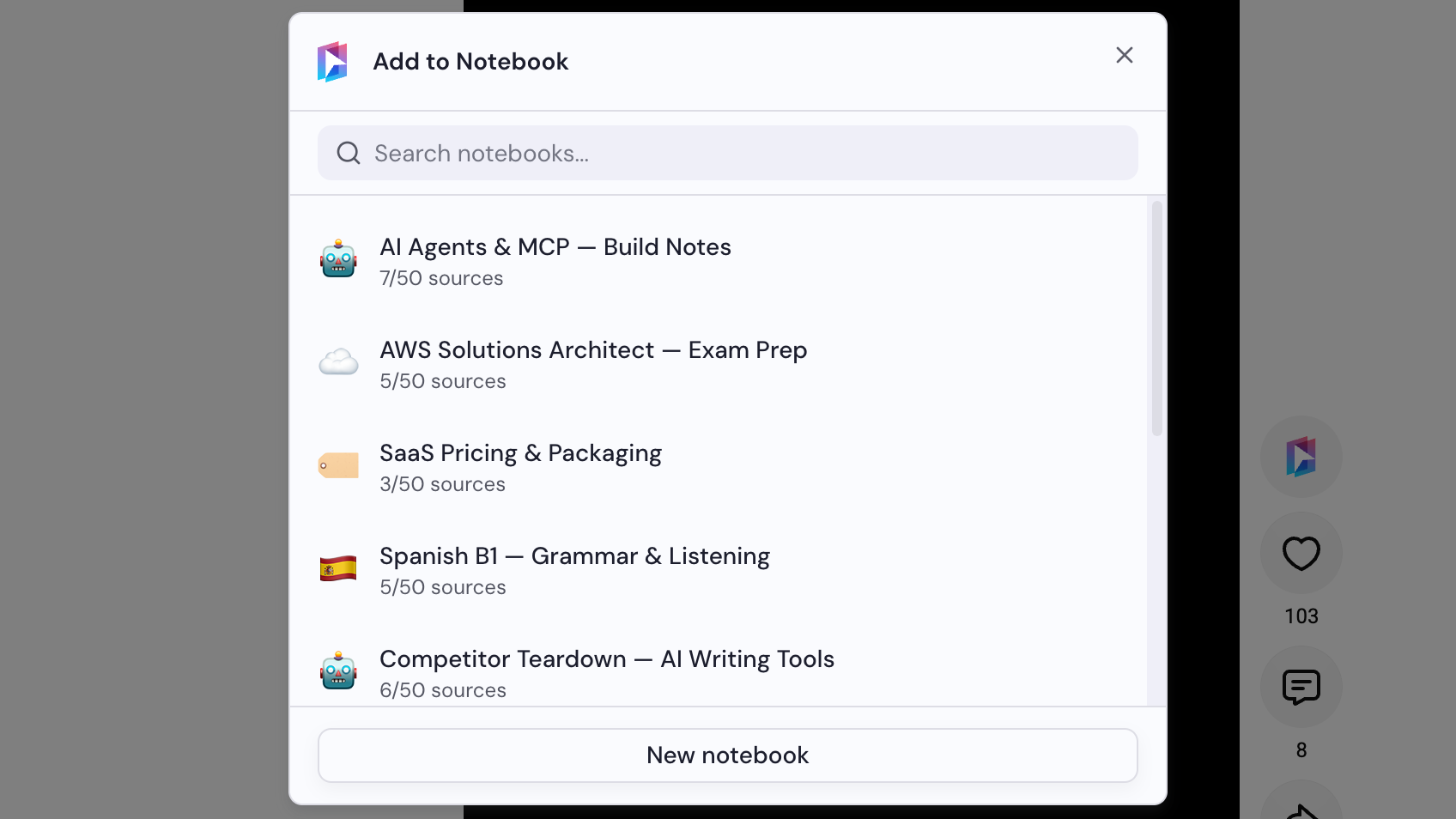Create a New notebook
This screenshot has height=819, width=1456.
tap(728, 755)
